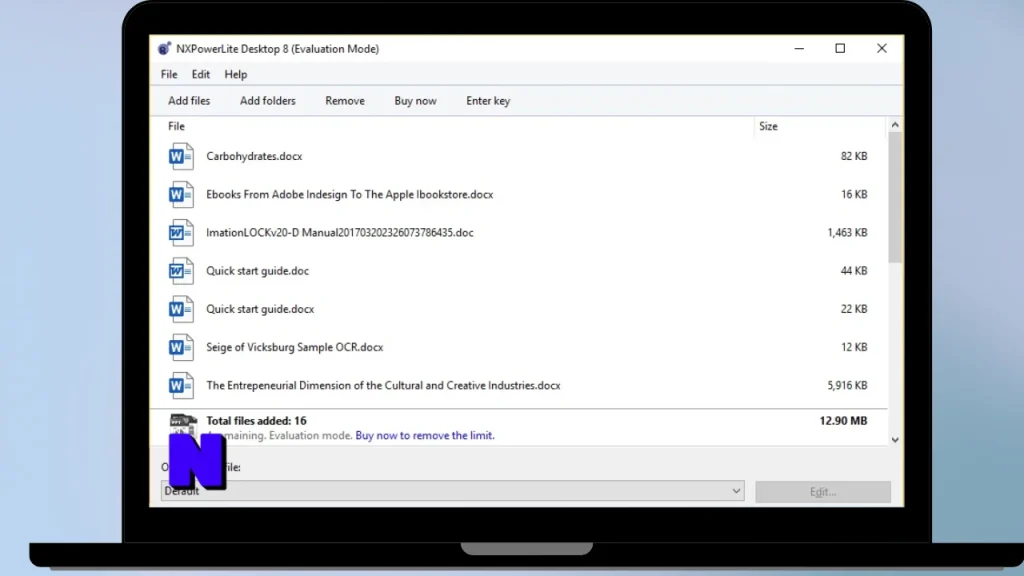Select the Carbohydrates.docx file name
This screenshot has width=1024, height=576.
pos(254,156)
